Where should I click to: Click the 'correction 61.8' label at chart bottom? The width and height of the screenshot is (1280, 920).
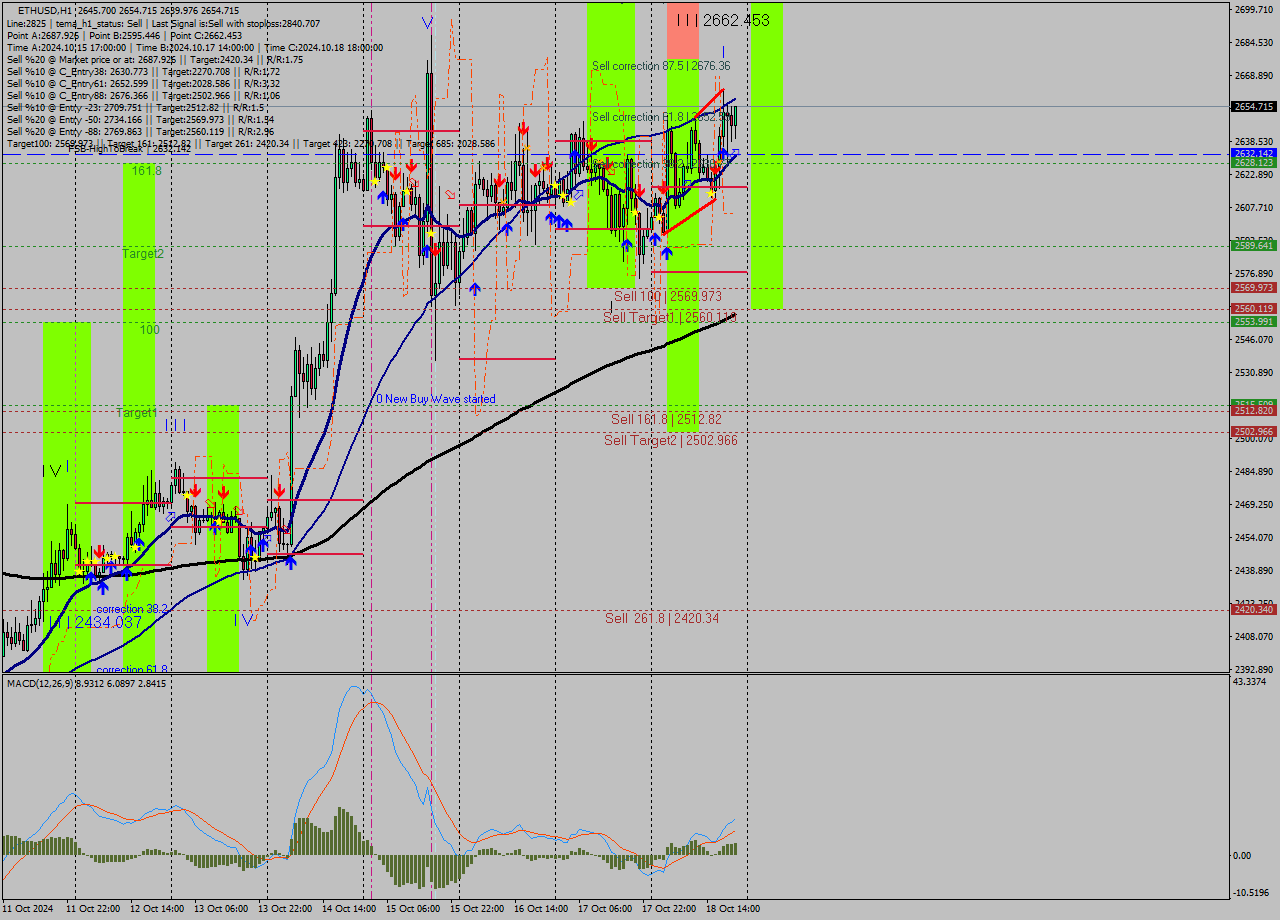click(131, 669)
